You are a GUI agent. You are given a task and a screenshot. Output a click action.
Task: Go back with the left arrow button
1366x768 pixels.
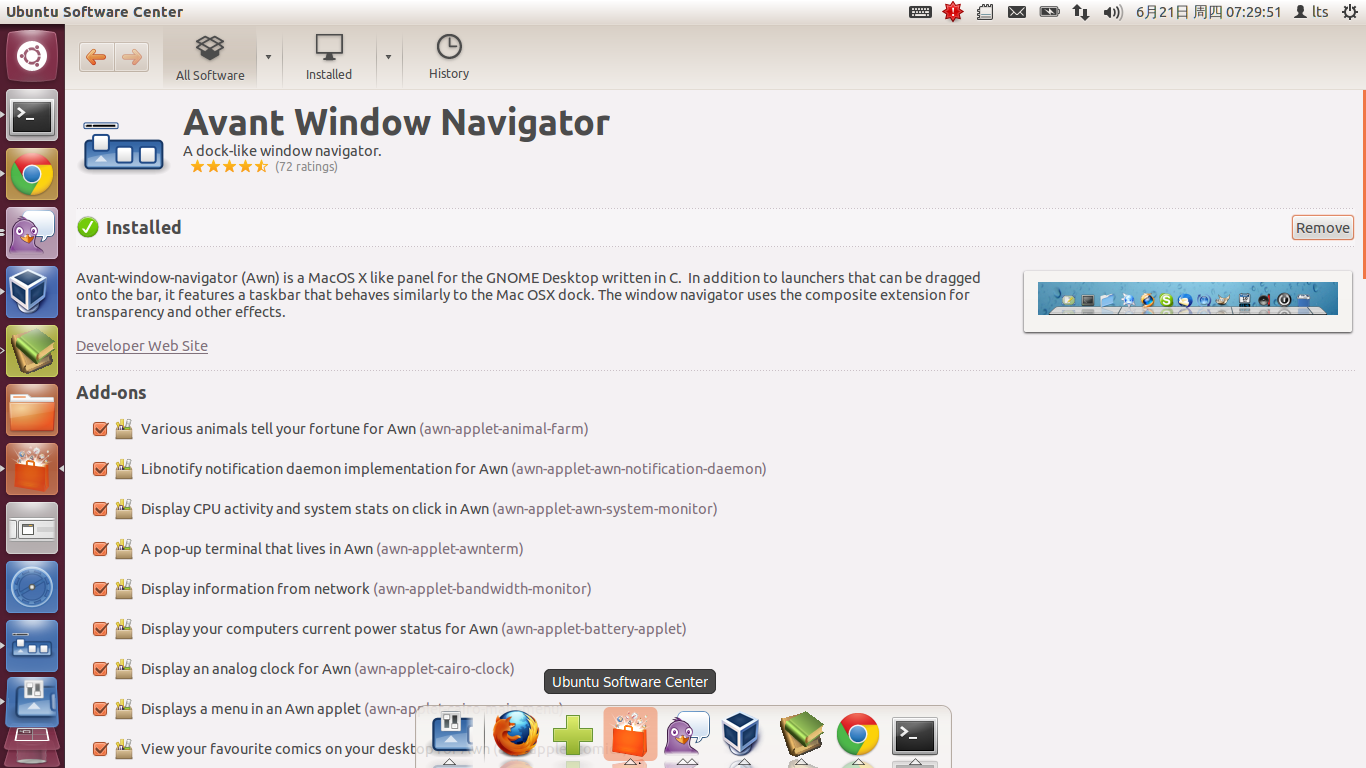96,57
